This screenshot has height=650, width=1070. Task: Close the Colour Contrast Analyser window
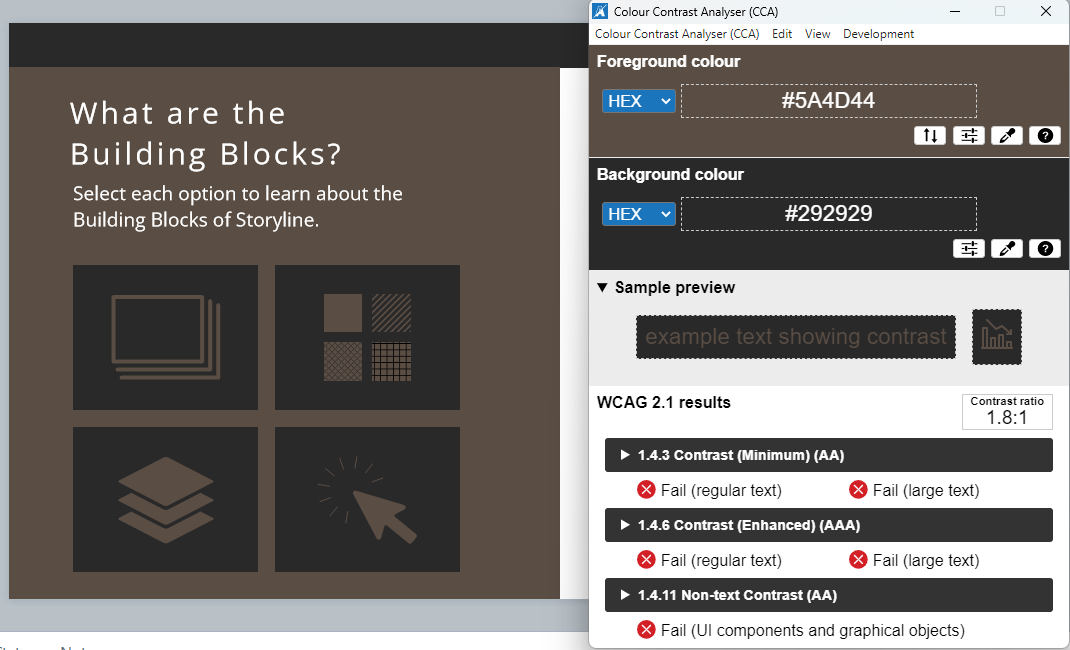(x=1045, y=11)
